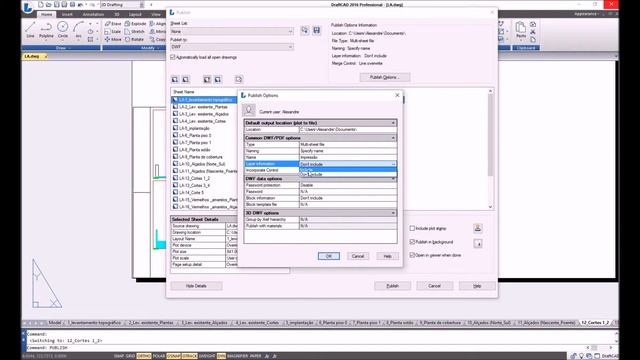Select the Arc tool
This screenshot has height=360, width=640.
78,30
